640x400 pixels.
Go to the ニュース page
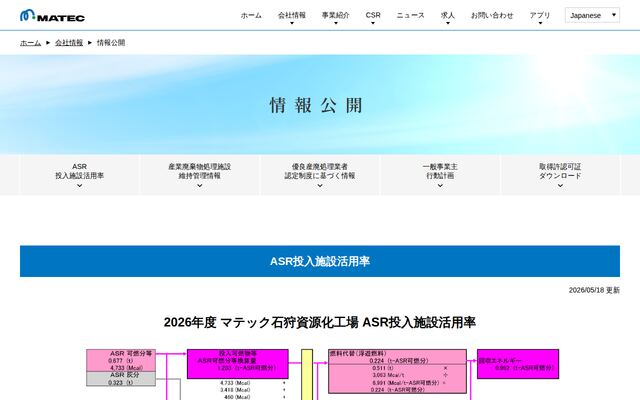coord(411,16)
